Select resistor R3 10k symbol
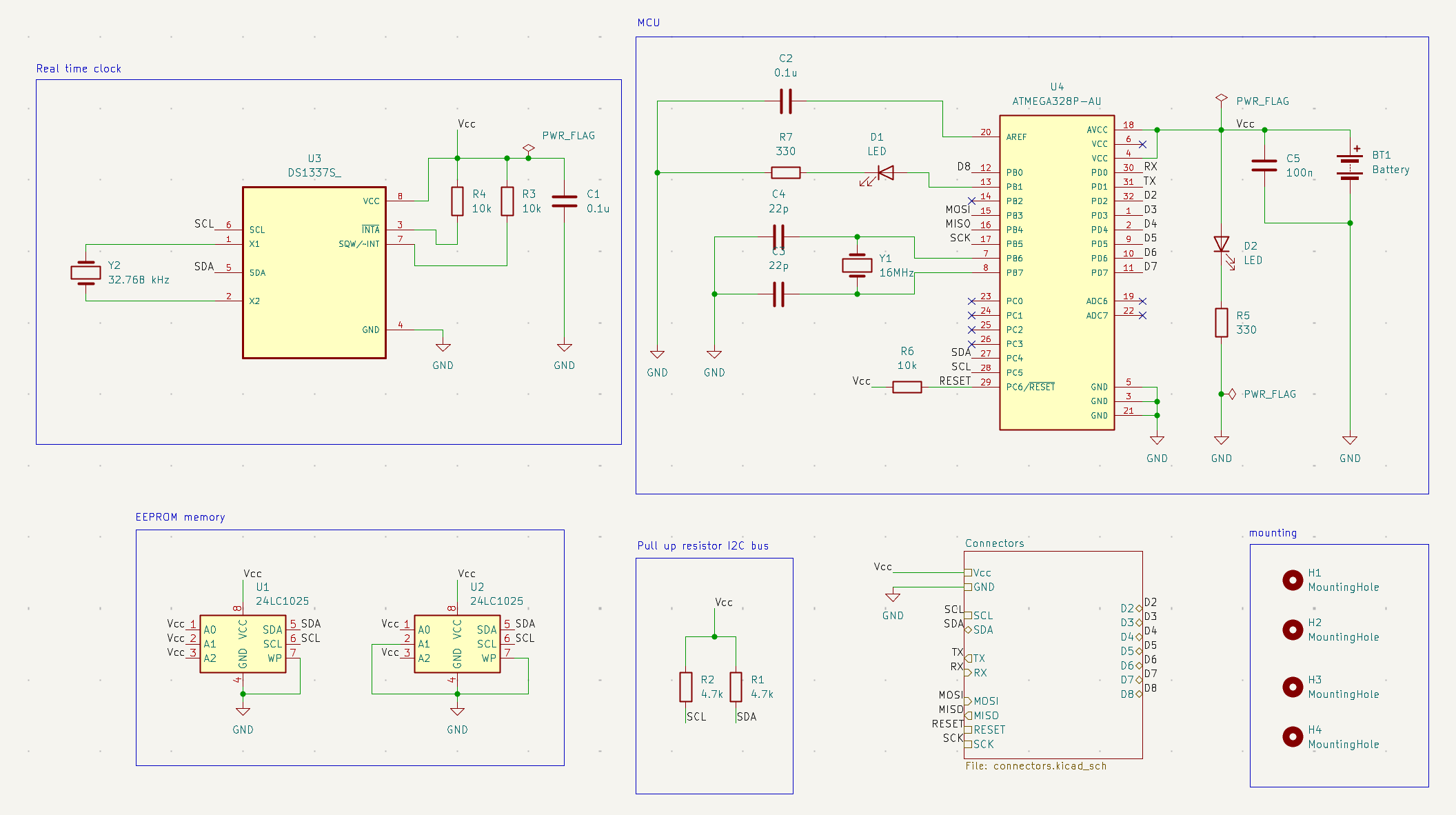The width and height of the screenshot is (1456, 815). pos(507,201)
